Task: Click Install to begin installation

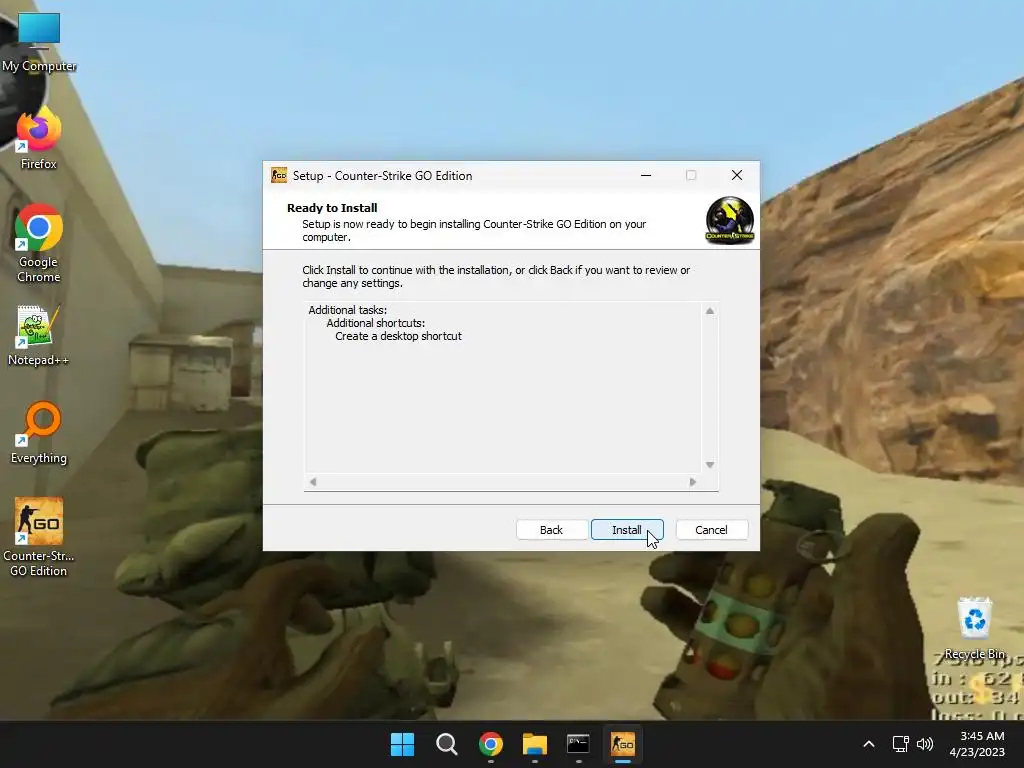Action: (x=627, y=530)
